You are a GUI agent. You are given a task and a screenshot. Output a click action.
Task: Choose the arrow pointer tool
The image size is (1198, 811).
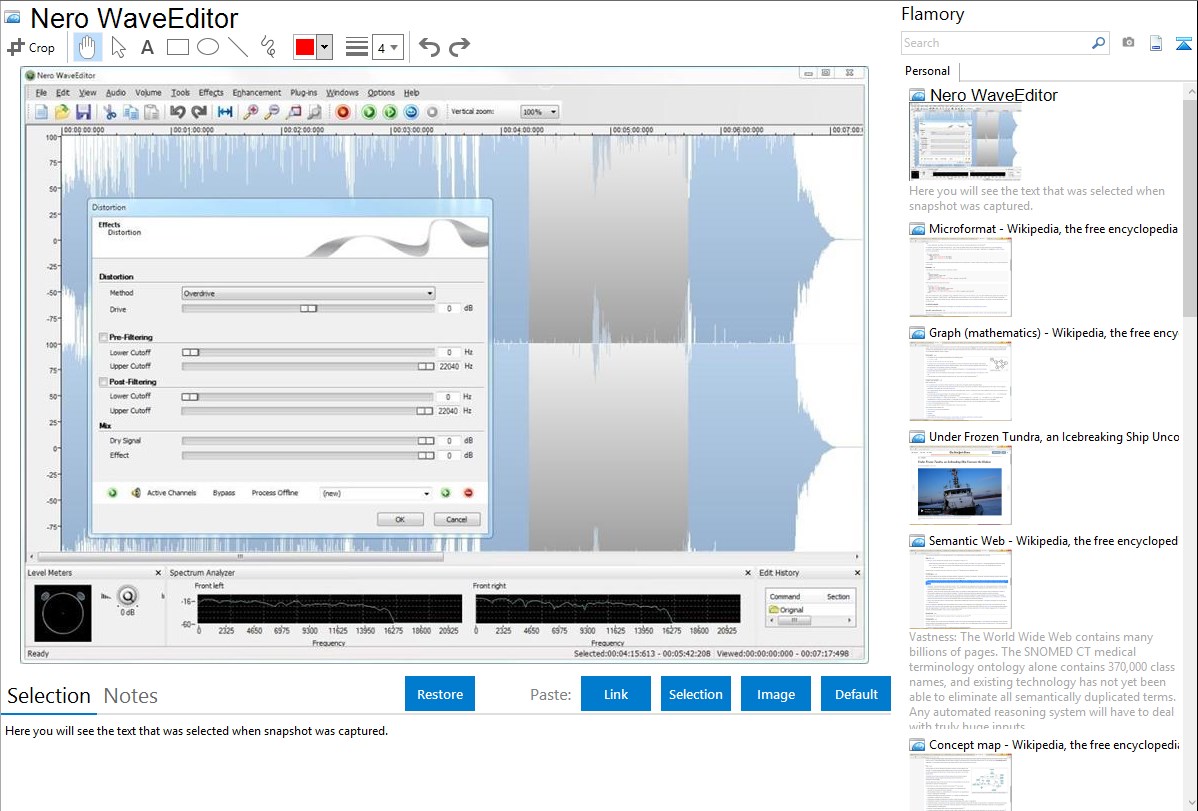tap(118, 47)
